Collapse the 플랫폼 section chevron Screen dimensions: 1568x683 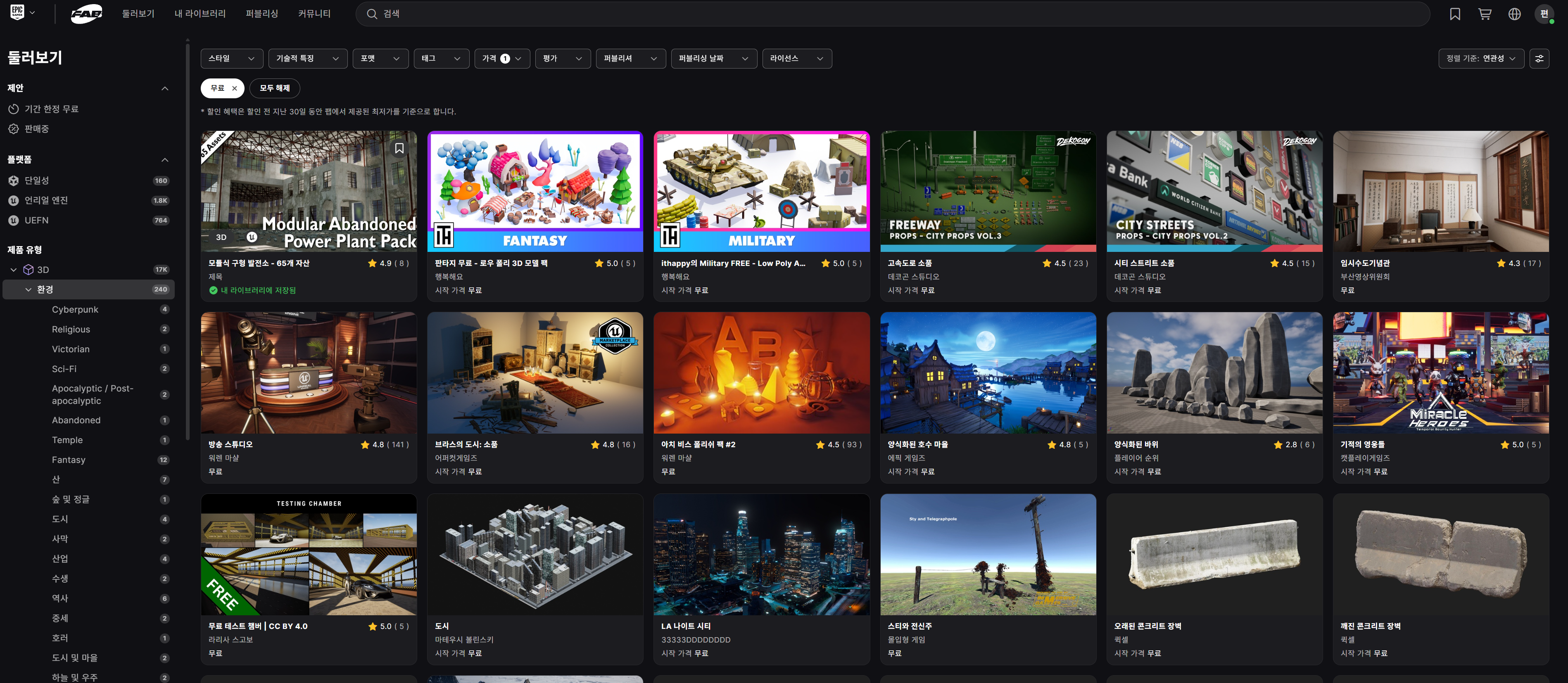pyautogui.click(x=164, y=160)
